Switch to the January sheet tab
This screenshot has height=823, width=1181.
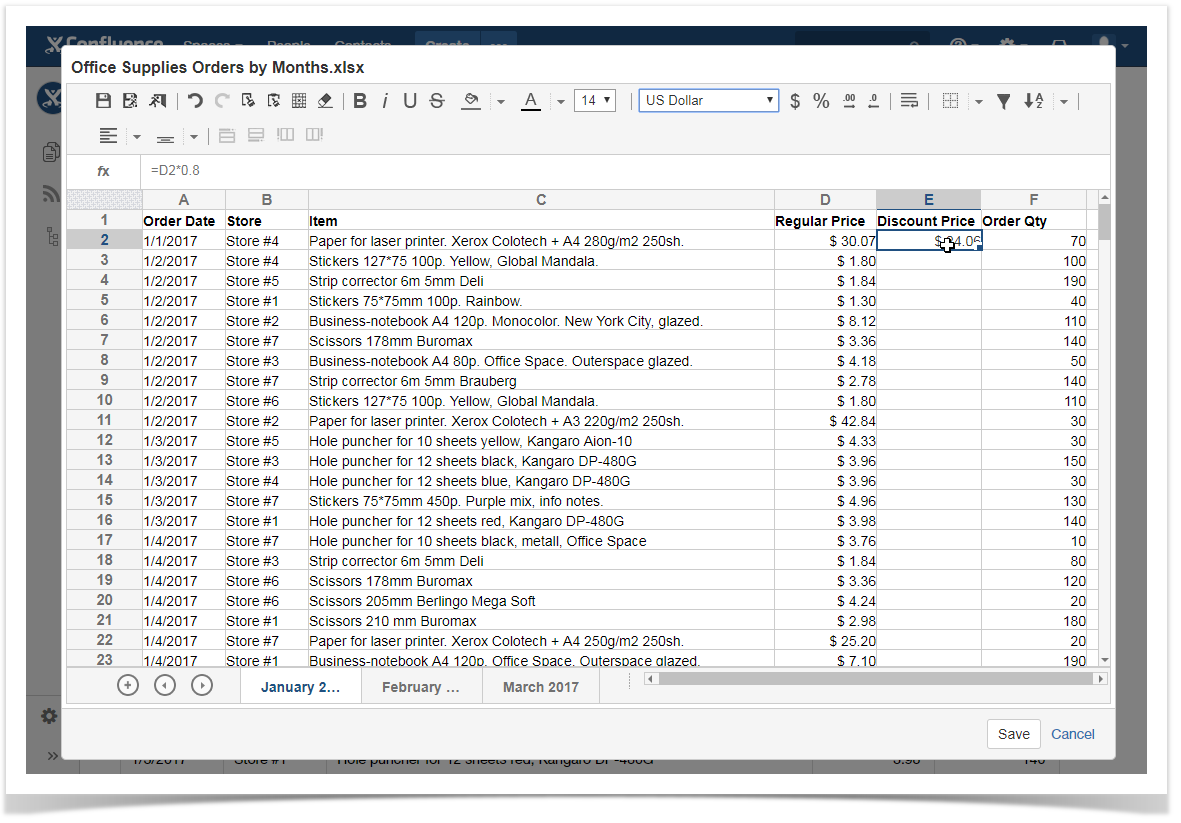pyautogui.click(x=301, y=687)
